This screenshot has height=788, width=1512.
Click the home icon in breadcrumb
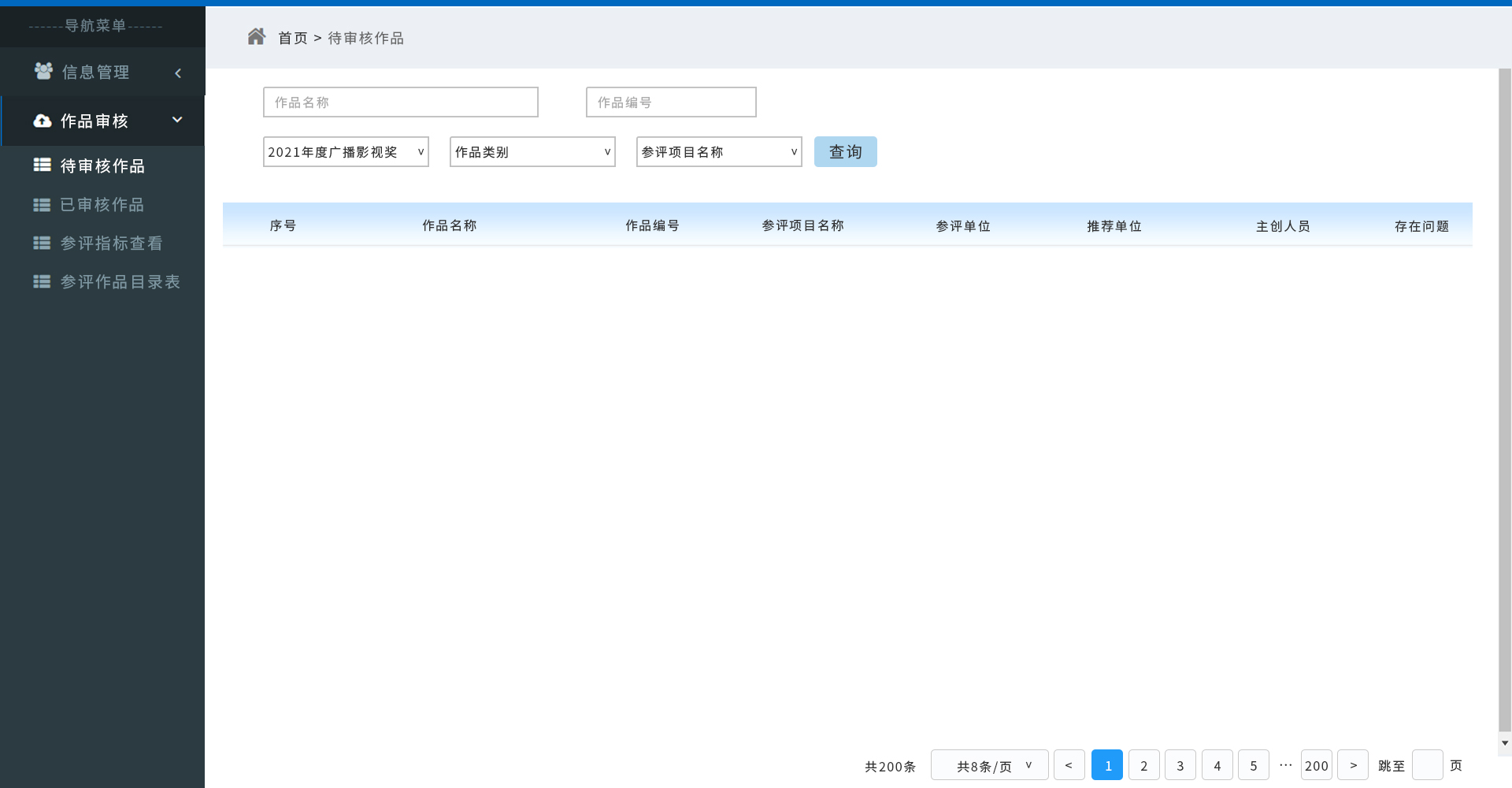click(x=256, y=37)
